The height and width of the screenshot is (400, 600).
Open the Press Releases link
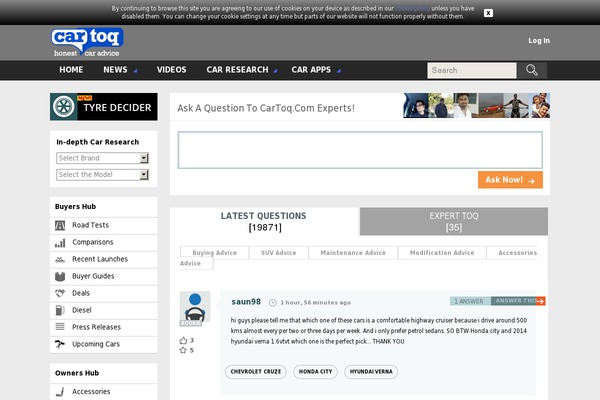pos(96,327)
